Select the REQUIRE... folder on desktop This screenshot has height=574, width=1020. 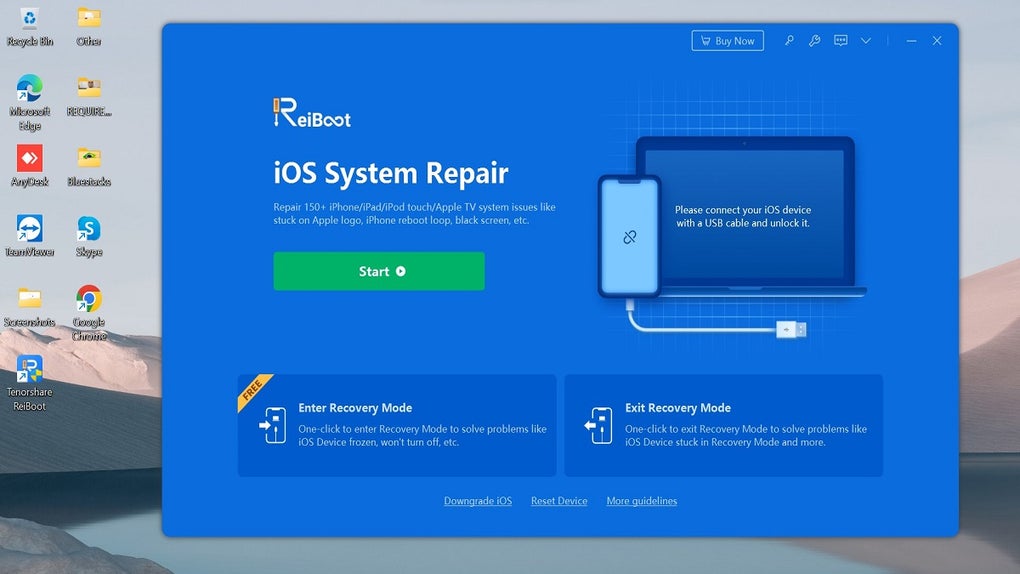coord(88,96)
